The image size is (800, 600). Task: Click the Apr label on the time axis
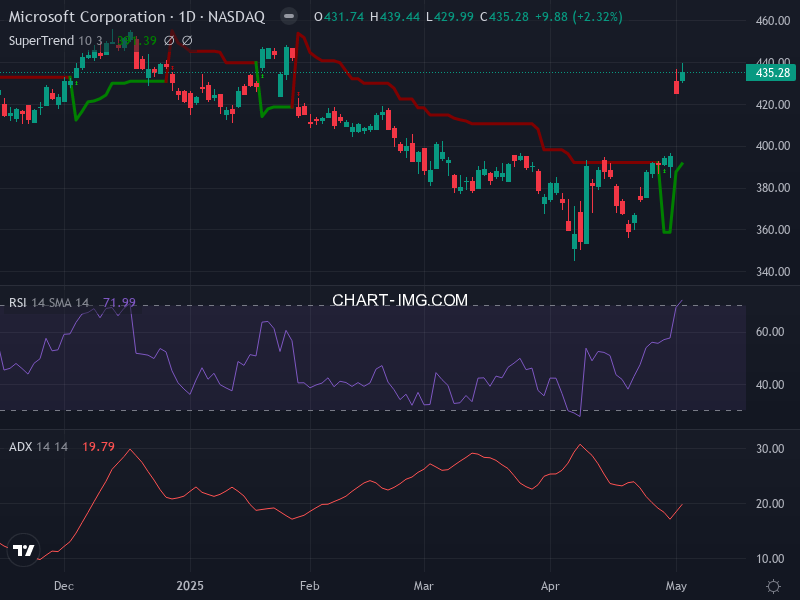550,586
